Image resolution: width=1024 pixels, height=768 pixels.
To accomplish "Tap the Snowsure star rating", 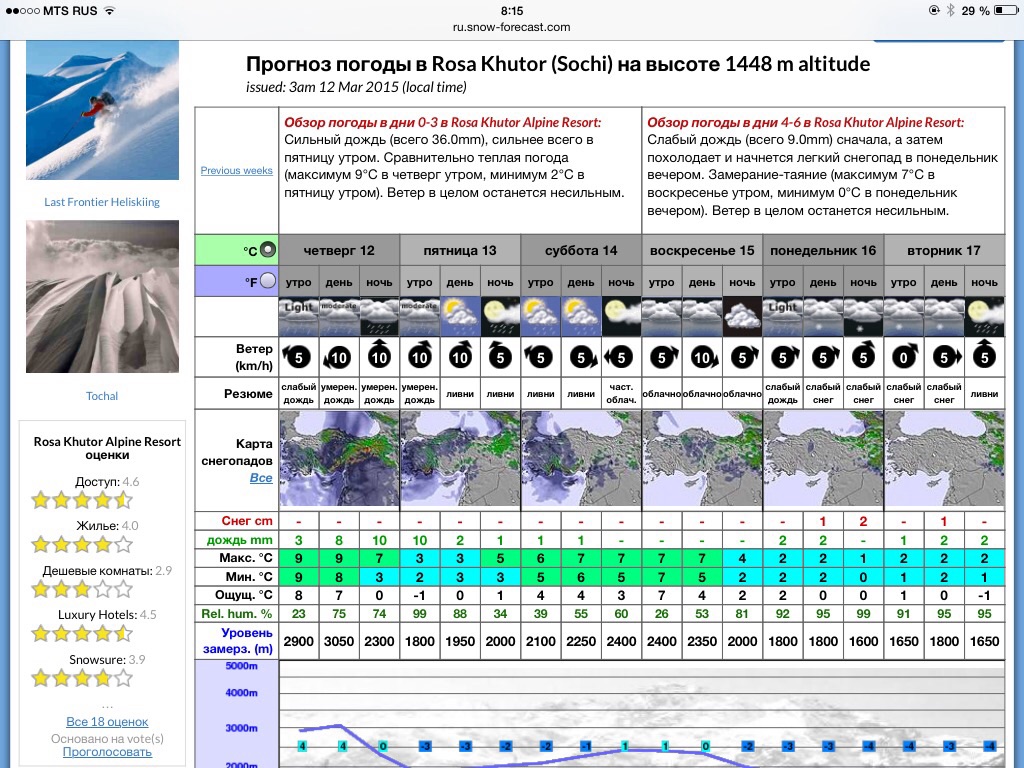I will coord(82,679).
